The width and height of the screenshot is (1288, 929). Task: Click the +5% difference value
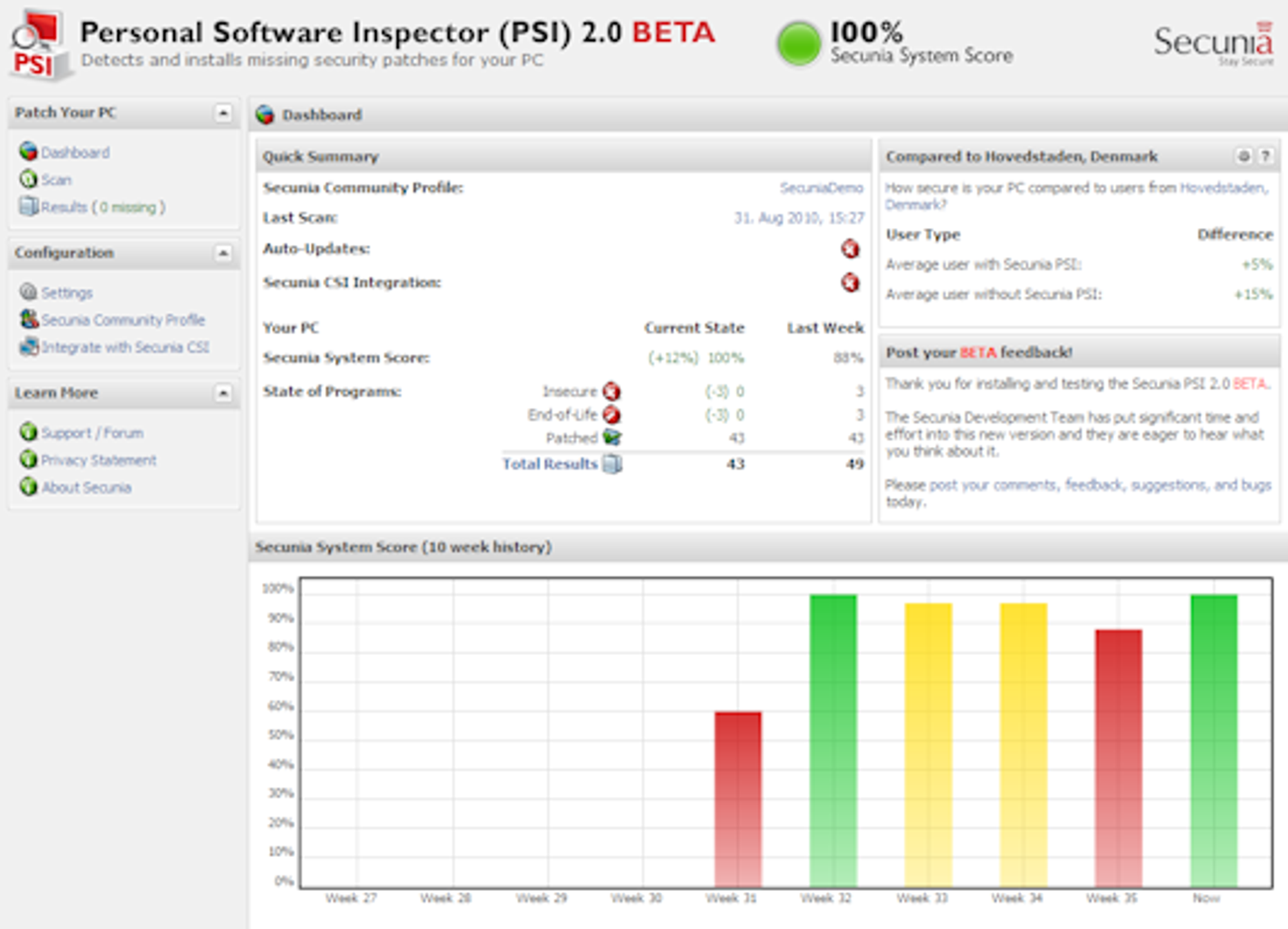coord(1257,264)
